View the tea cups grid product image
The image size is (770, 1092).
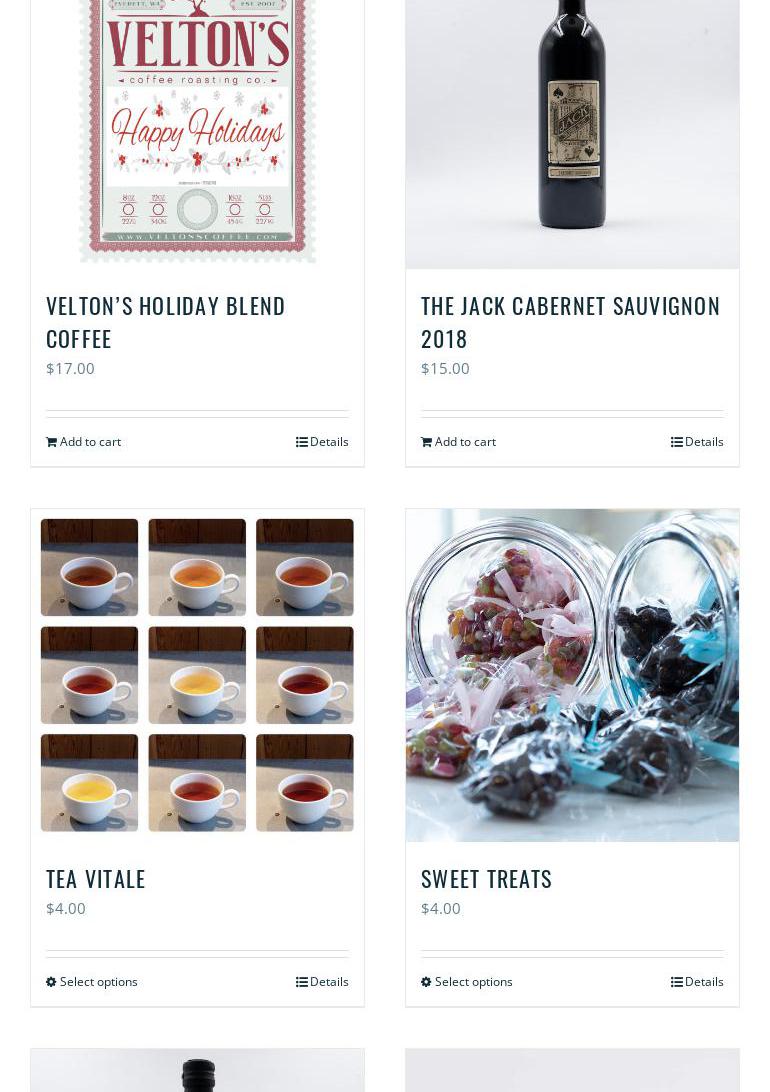[198, 675]
